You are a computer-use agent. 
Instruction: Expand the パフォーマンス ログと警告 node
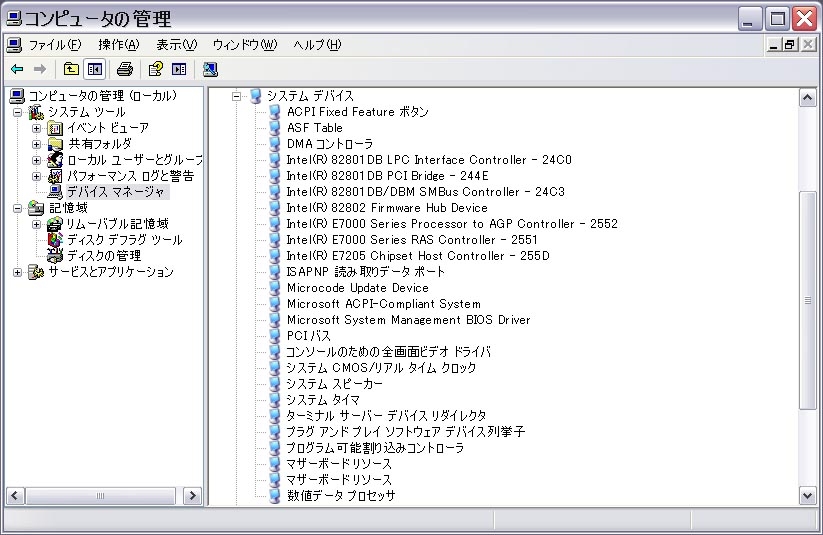(36, 176)
